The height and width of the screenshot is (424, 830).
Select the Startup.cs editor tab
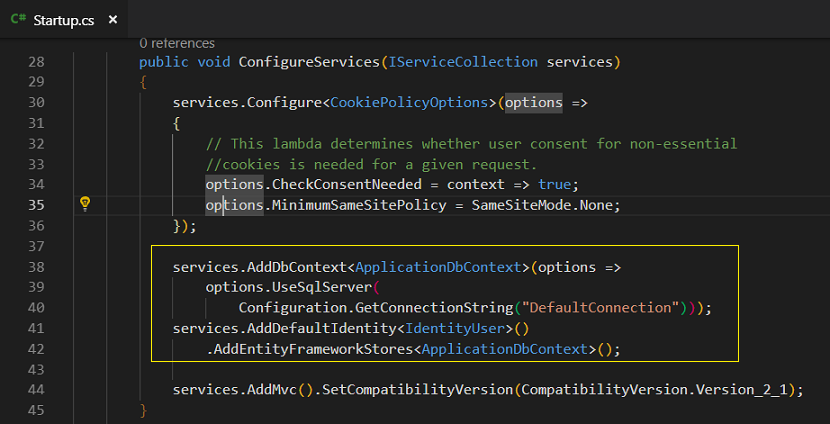64,20
